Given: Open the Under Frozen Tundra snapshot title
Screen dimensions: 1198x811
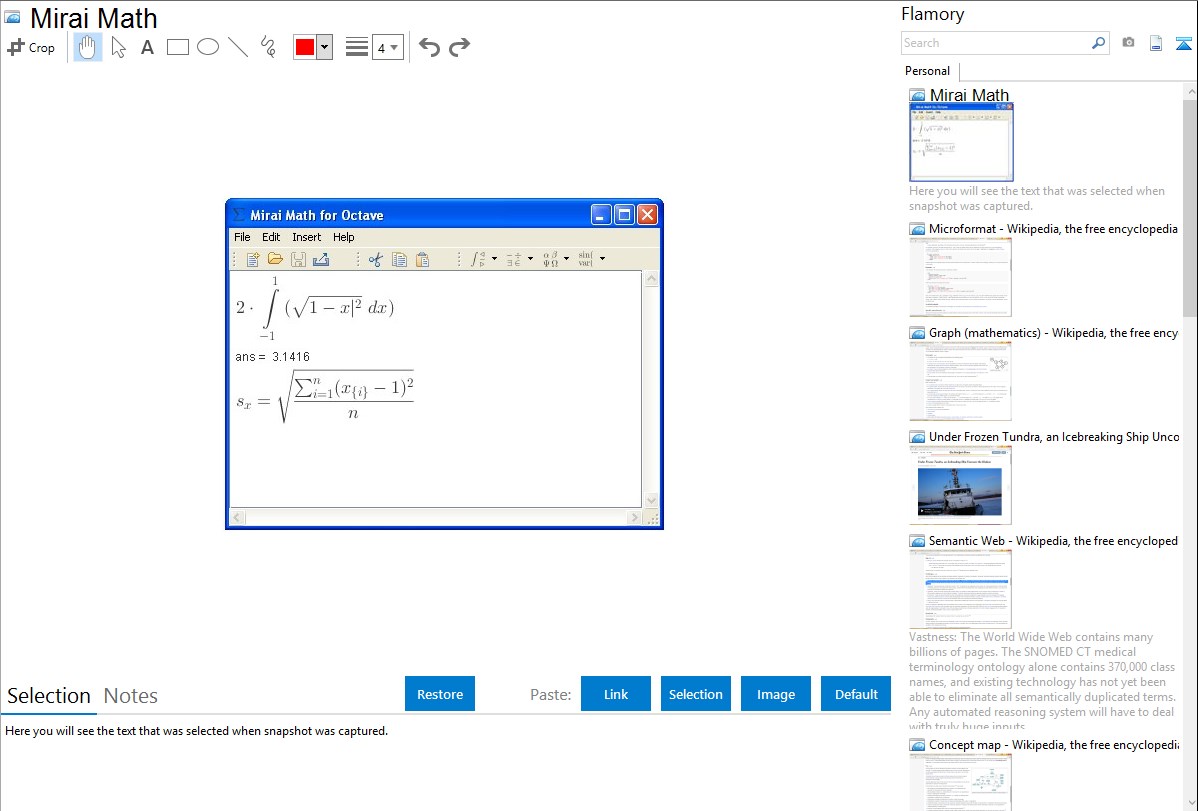Looking at the screenshot, I should pos(1054,437).
